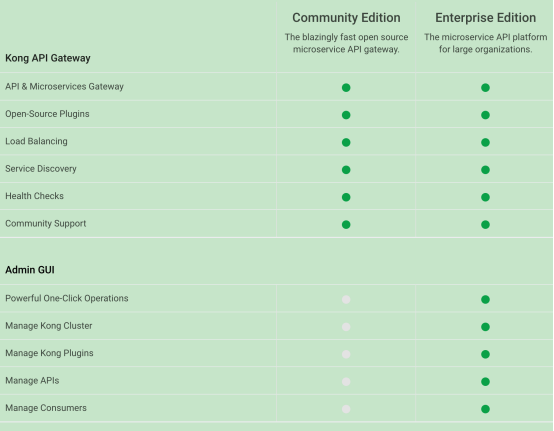Click the Community gray dot for Manage APIs

(346, 382)
